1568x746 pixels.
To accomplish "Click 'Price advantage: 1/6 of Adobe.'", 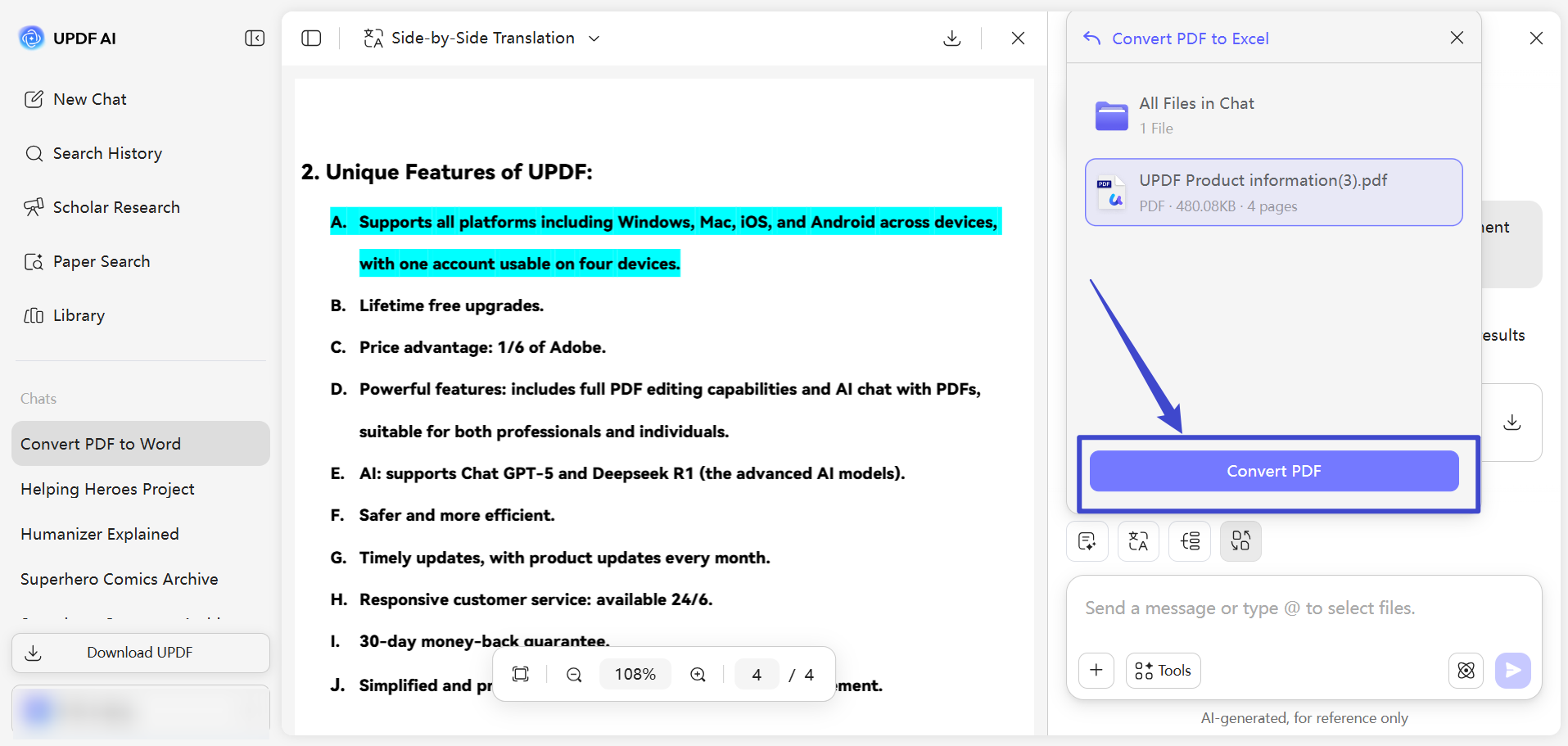I will pos(482,347).
